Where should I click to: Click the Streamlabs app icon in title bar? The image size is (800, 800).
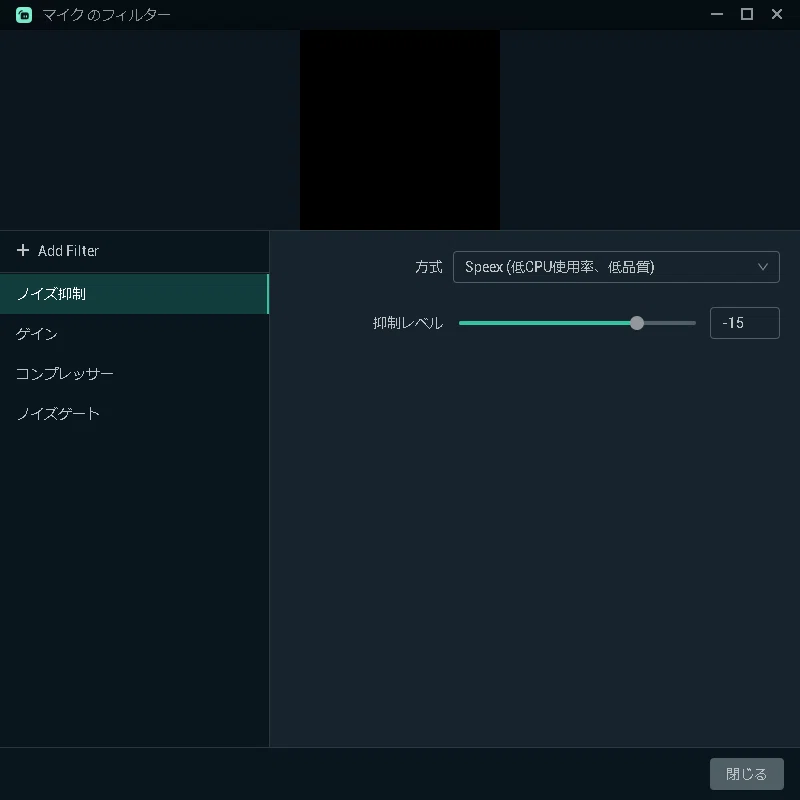(24, 15)
